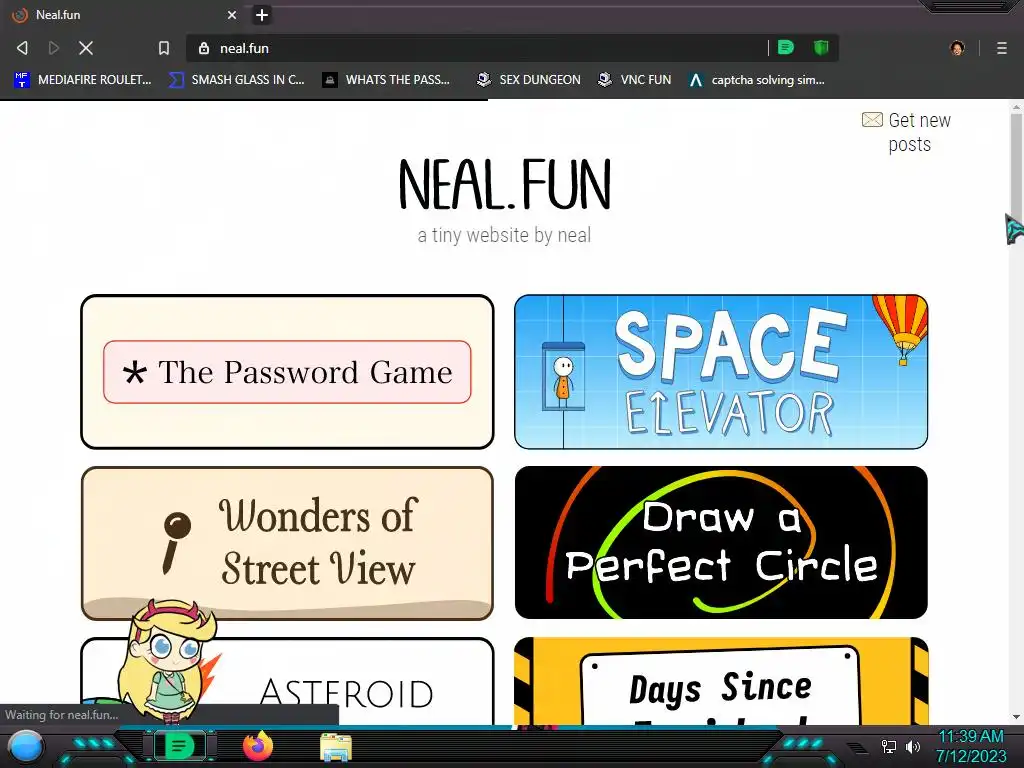
Task: Stop page loading with the X button
Action: (86, 48)
